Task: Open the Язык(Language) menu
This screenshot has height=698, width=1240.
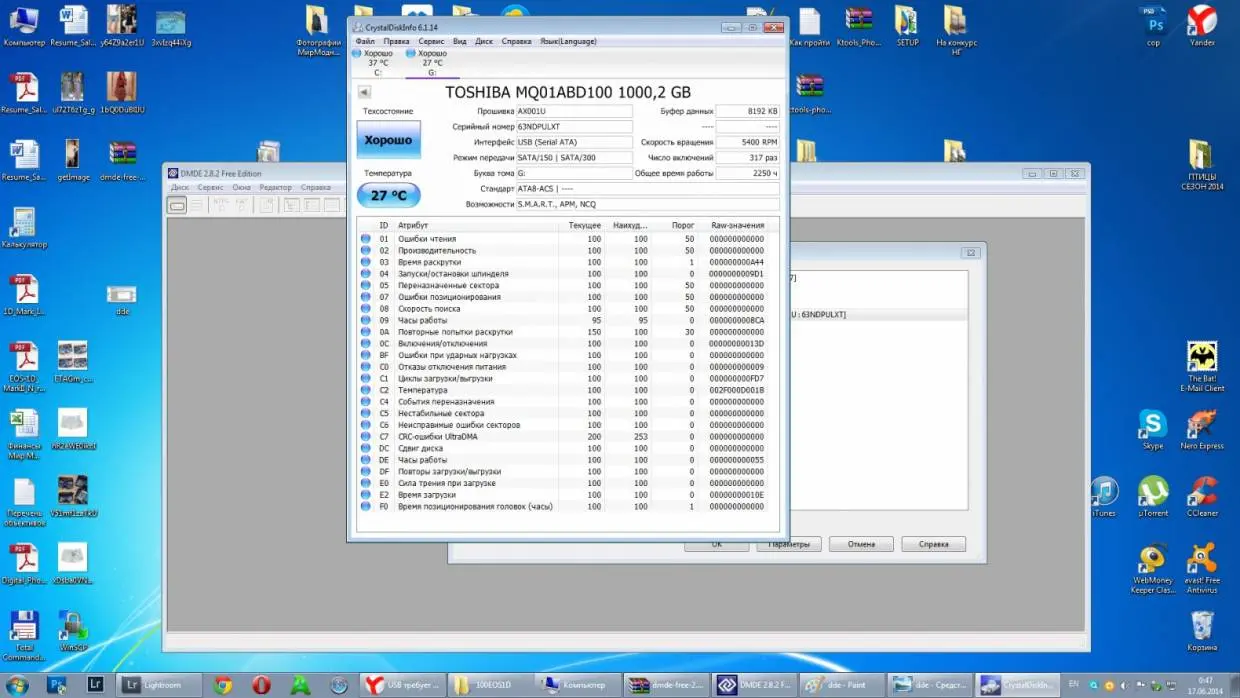Action: [x=567, y=41]
